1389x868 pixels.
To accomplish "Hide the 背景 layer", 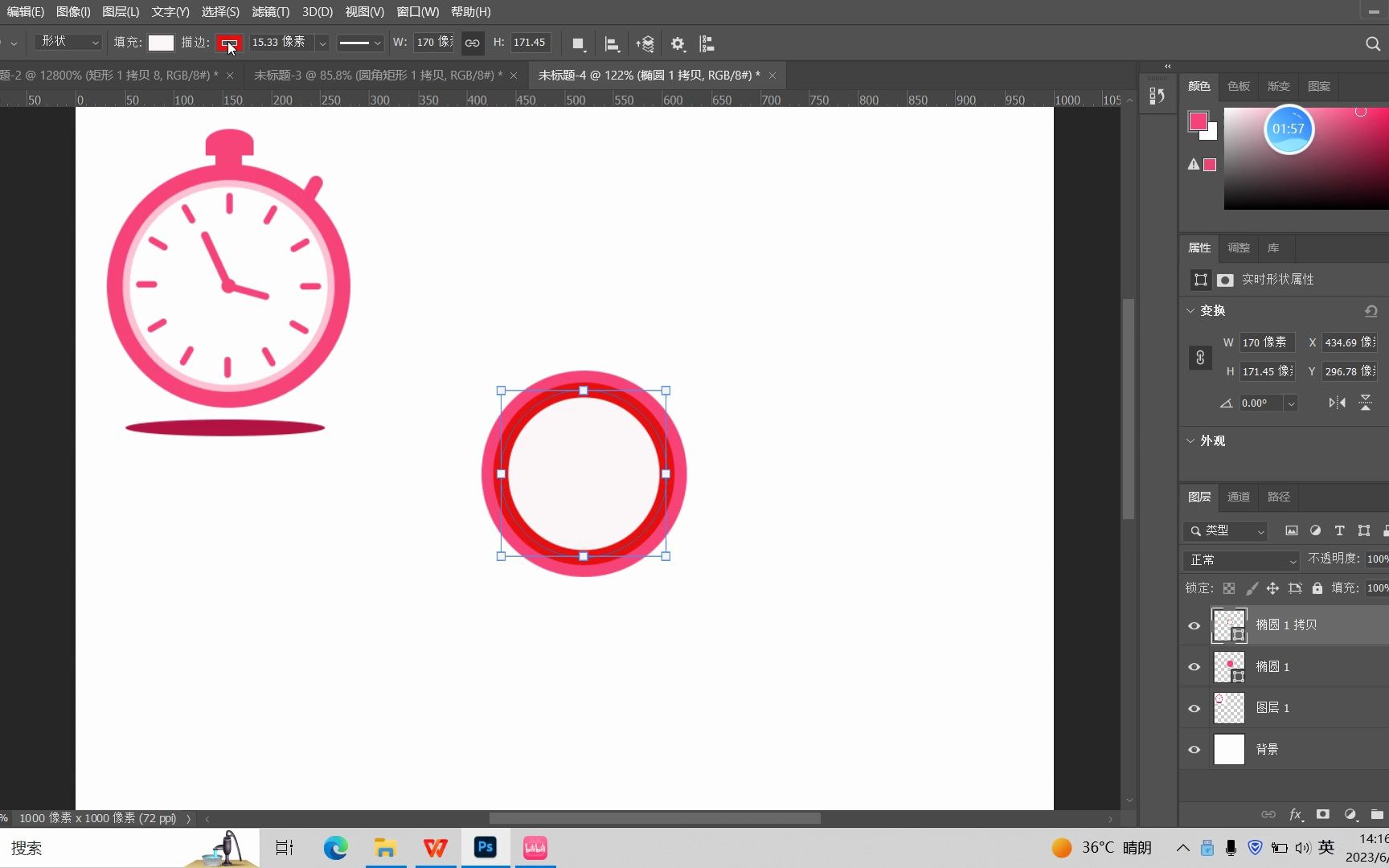I will [x=1194, y=750].
